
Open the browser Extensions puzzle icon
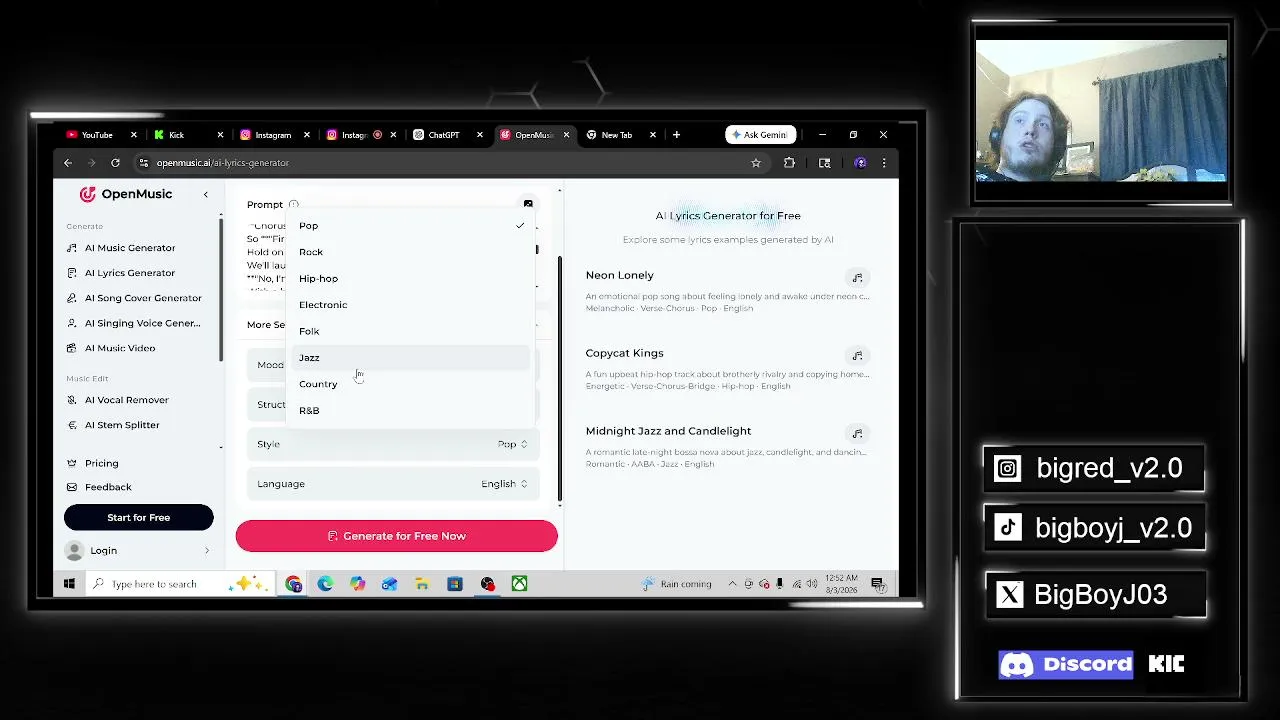tap(790, 163)
